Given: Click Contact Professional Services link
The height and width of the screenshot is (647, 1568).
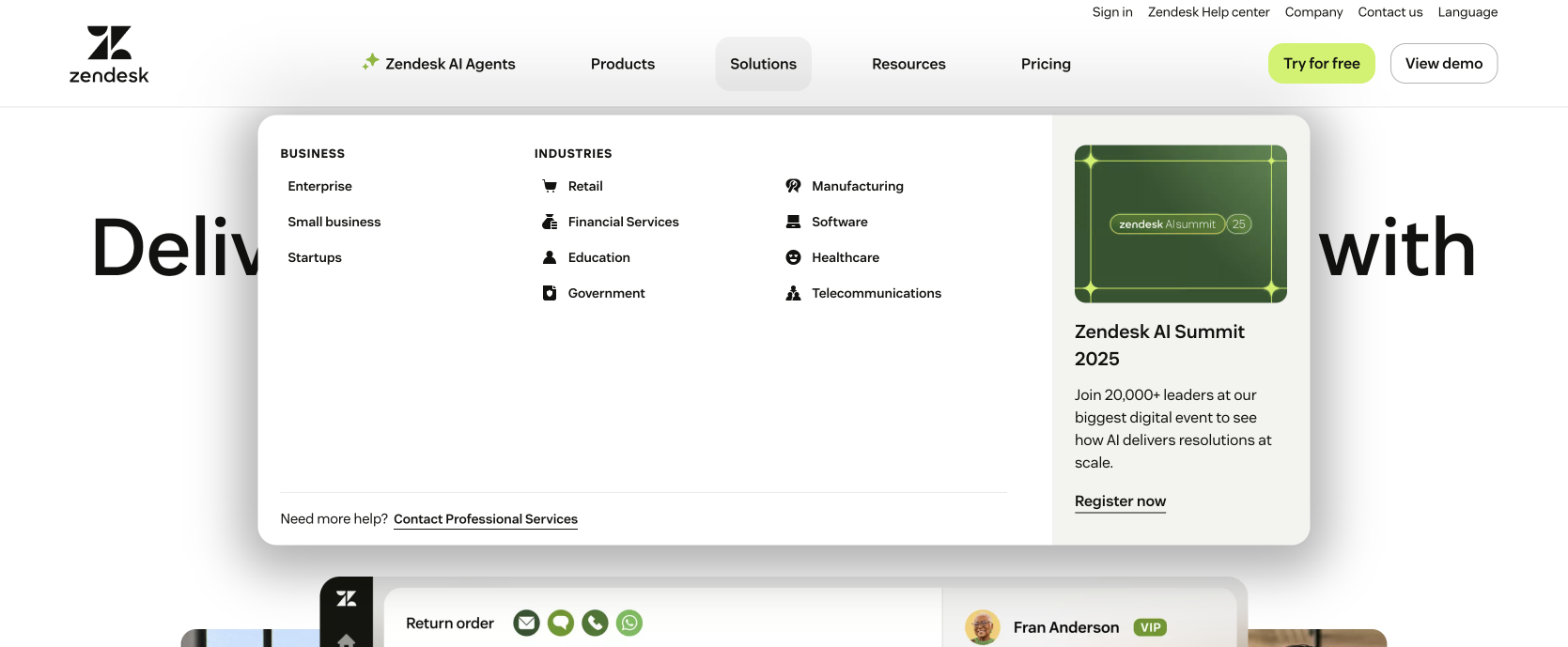Looking at the screenshot, I should coord(486,519).
